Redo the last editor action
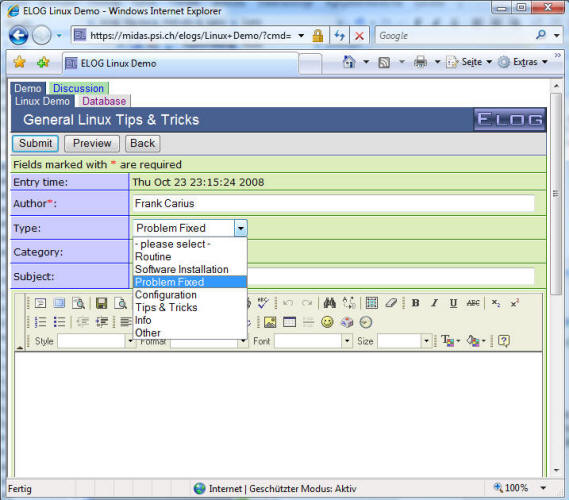This screenshot has width=569, height=500. tap(307, 303)
